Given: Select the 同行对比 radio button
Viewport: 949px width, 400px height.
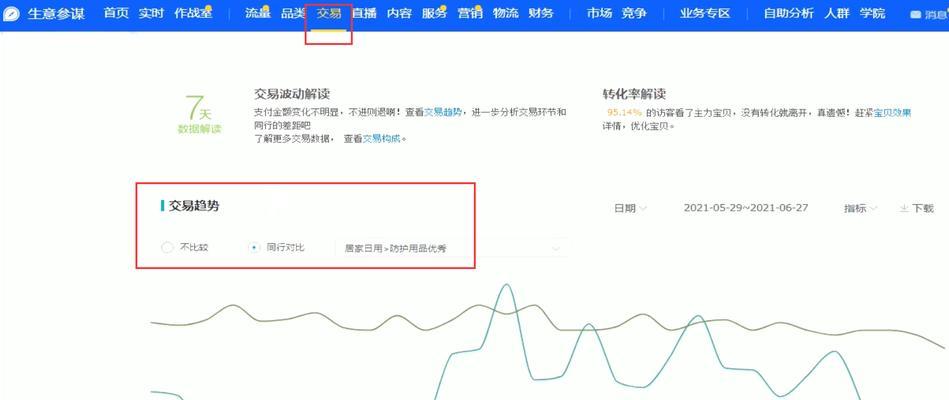Looking at the screenshot, I should tap(254, 248).
